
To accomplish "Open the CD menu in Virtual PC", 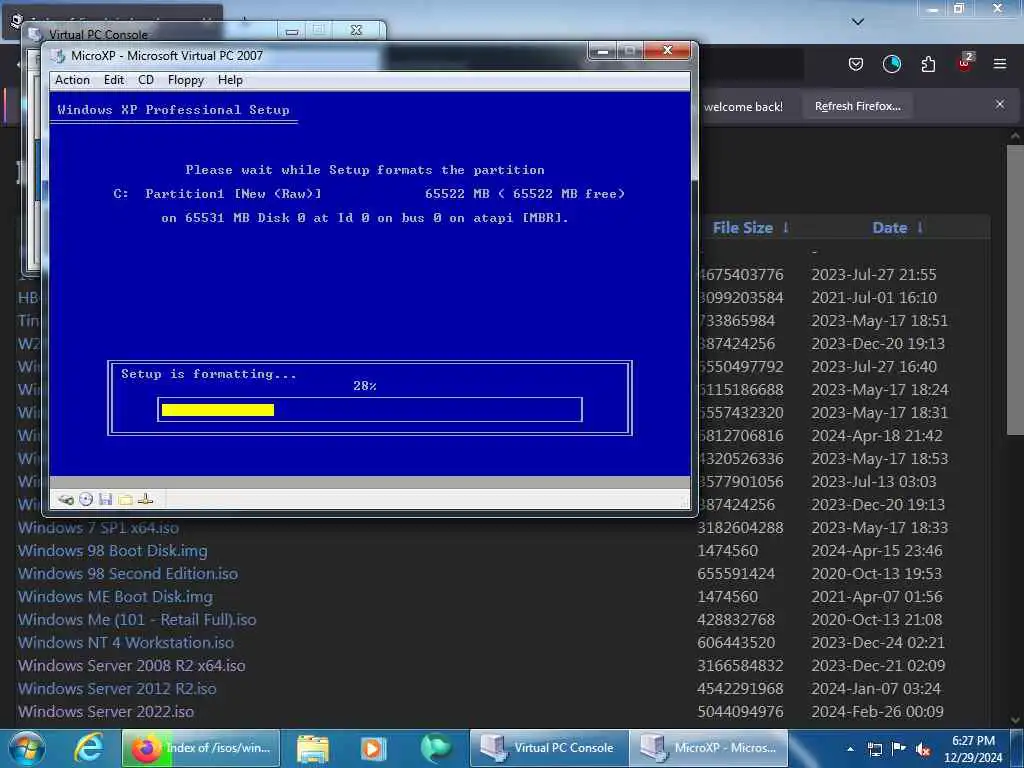I will [146, 80].
